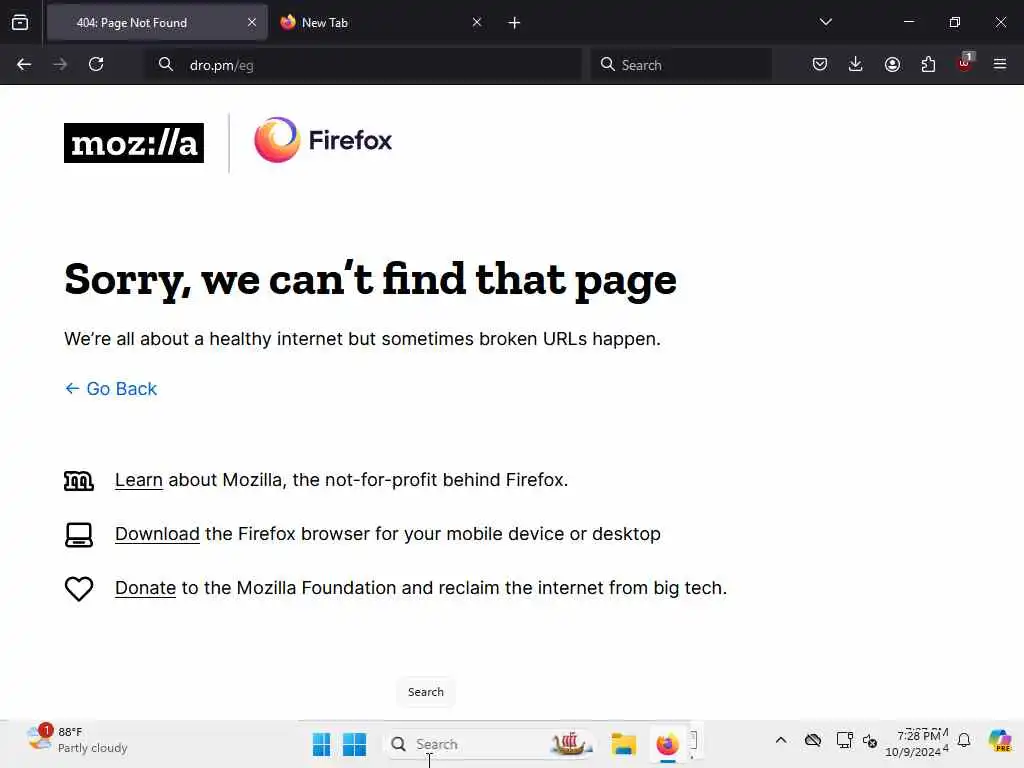Go back one page in browser toolbar
1024x768 pixels.
click(24, 64)
